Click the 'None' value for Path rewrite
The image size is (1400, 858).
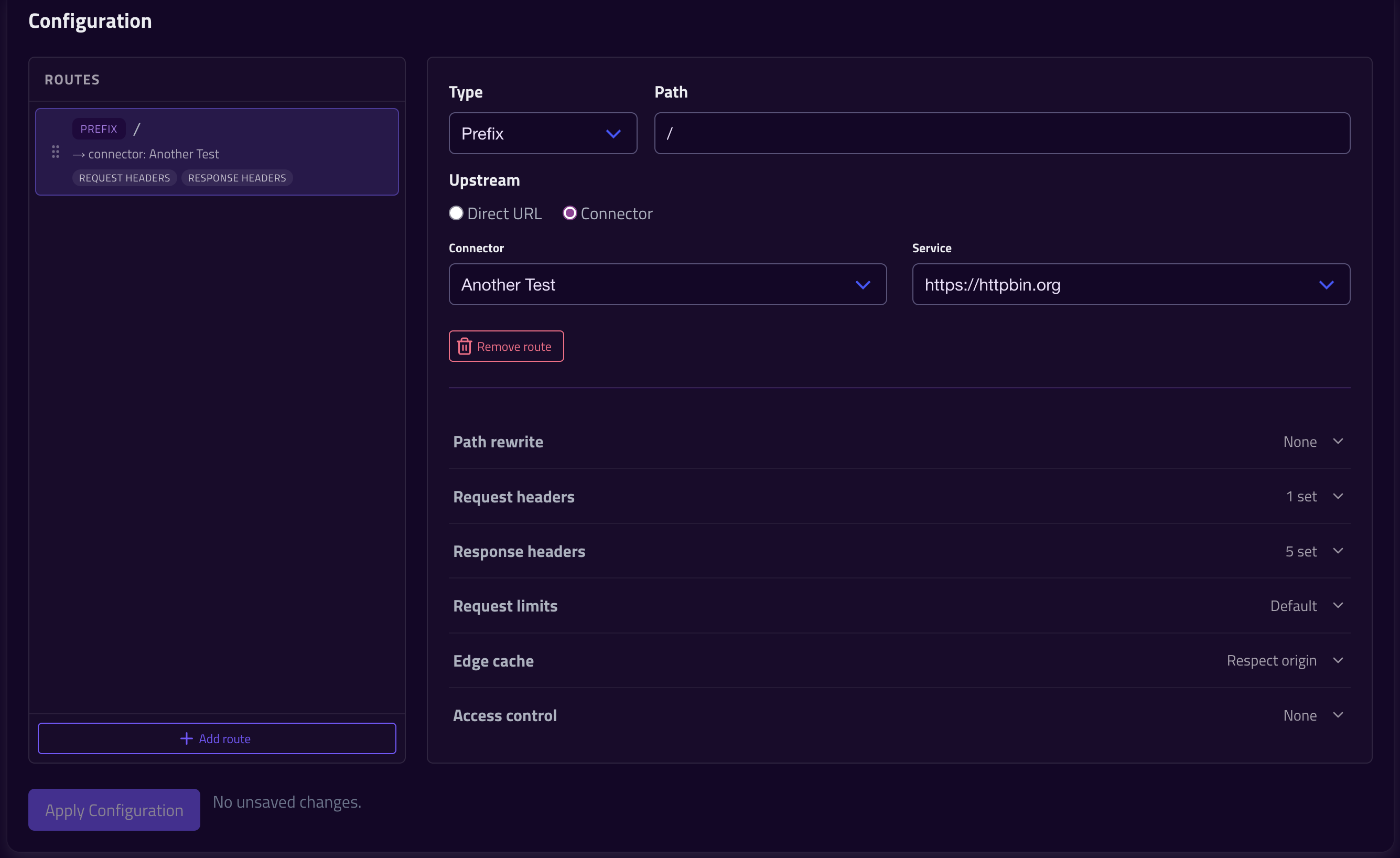1300,442
